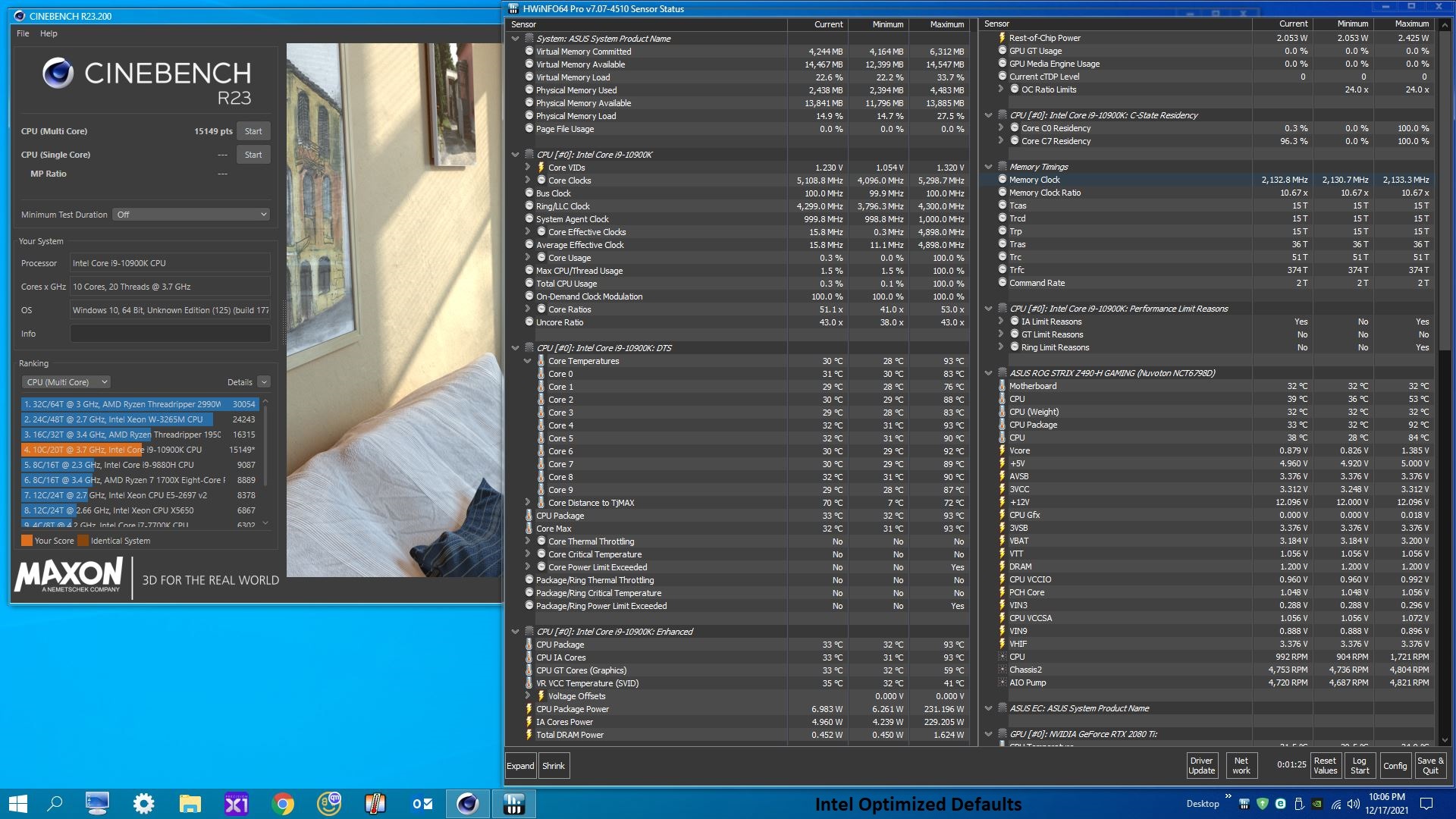This screenshot has width=1456, height=819.
Task: Open Windows action center notifications icon
Action: (1426, 804)
